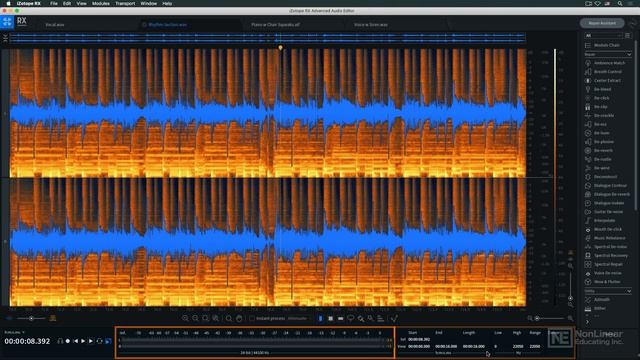Screen dimensions: 640x360
Task: Adjust the spectrogram/waveform opacity slider
Action: point(31,318)
